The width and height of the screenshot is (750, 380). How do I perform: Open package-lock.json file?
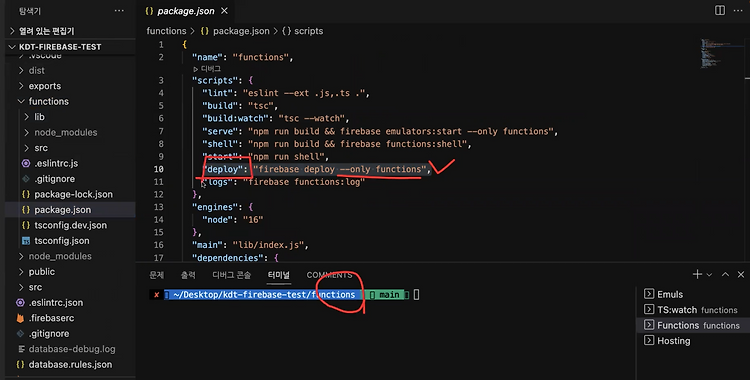click(x=73, y=194)
